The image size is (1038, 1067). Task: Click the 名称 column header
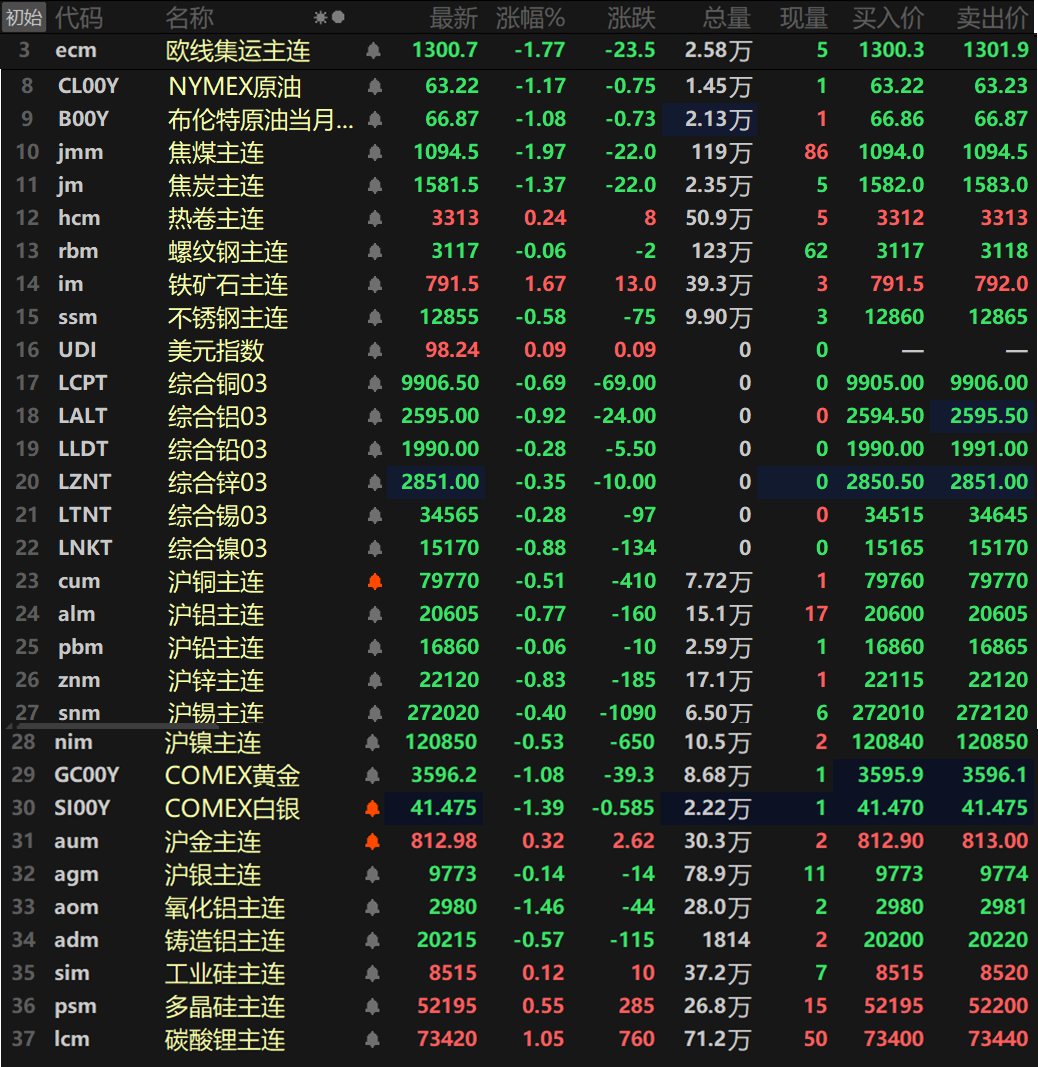(x=190, y=17)
